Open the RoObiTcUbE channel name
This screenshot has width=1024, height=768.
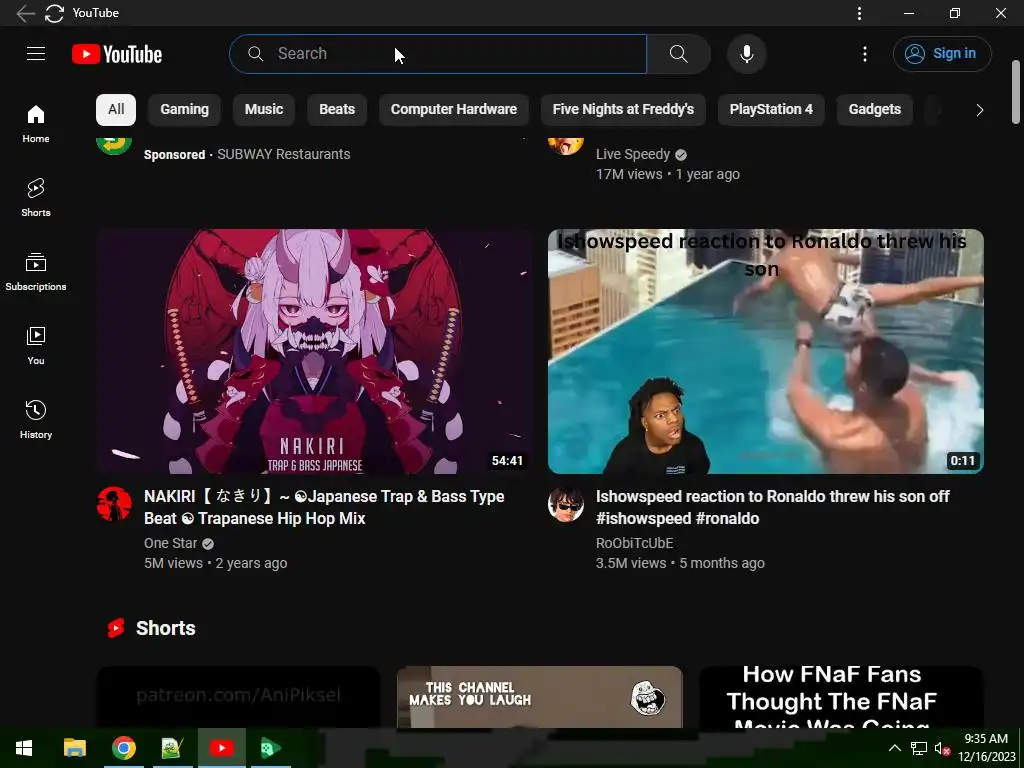click(635, 543)
